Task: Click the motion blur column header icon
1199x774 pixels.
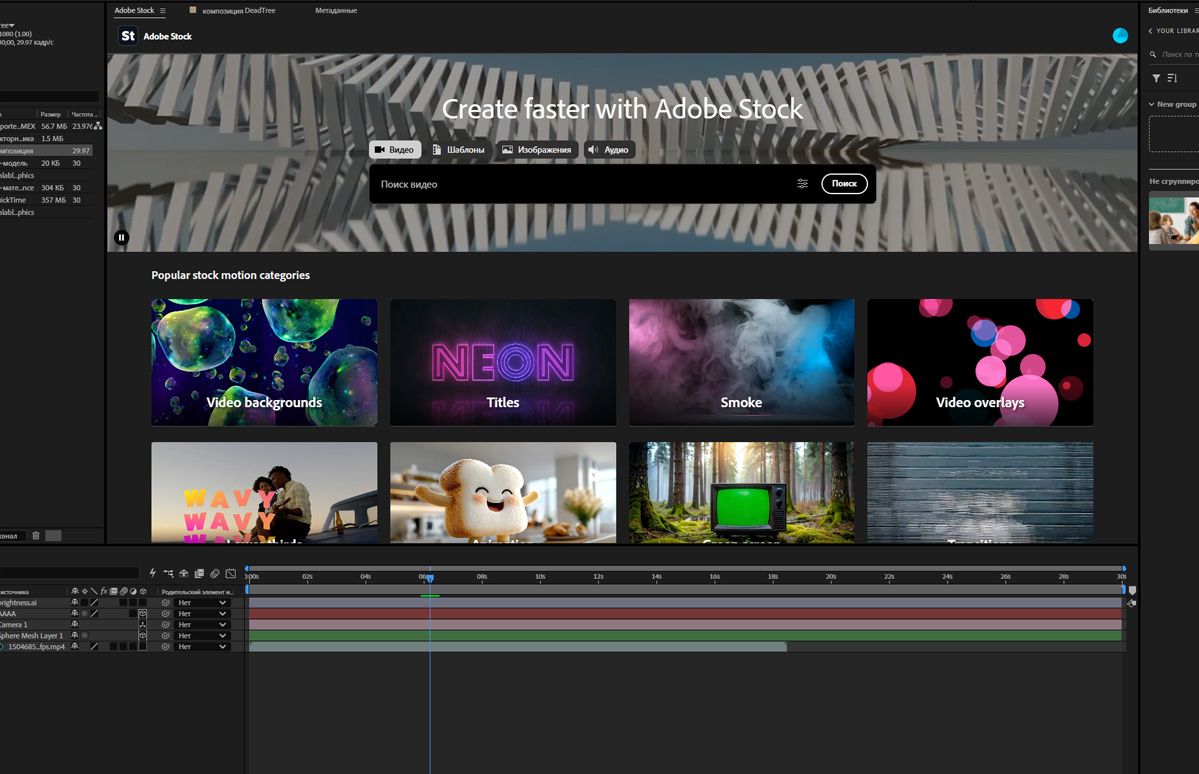Action: point(123,591)
